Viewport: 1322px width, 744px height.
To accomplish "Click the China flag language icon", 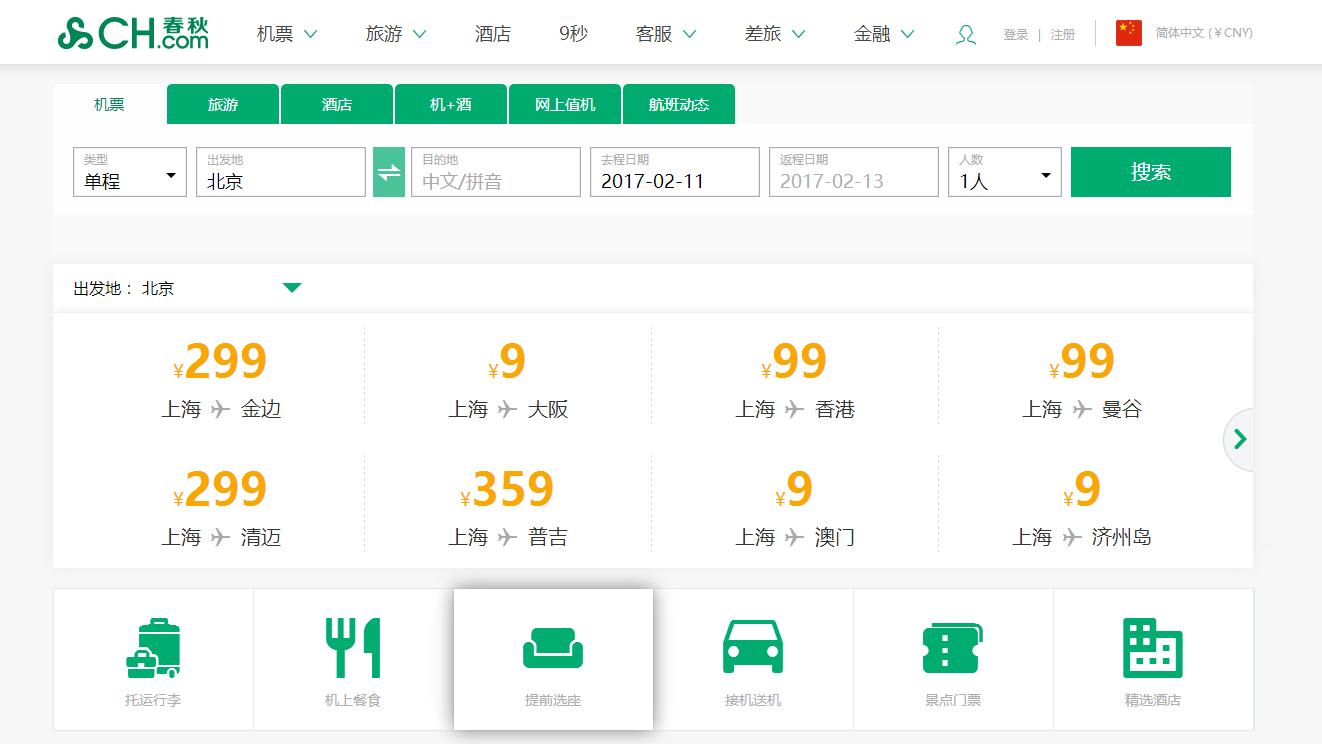I will (1128, 31).
